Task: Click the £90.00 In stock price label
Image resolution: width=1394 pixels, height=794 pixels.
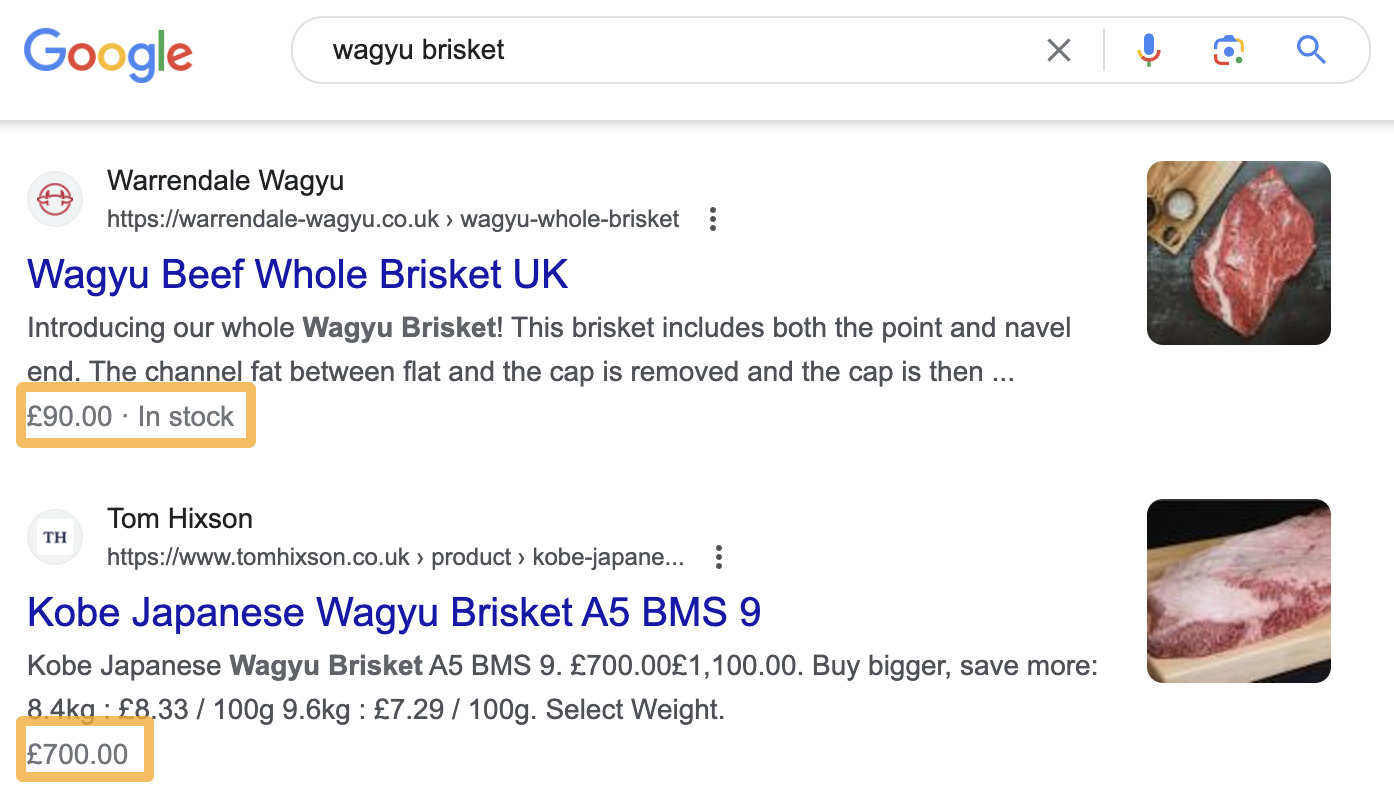Action: [x=135, y=415]
